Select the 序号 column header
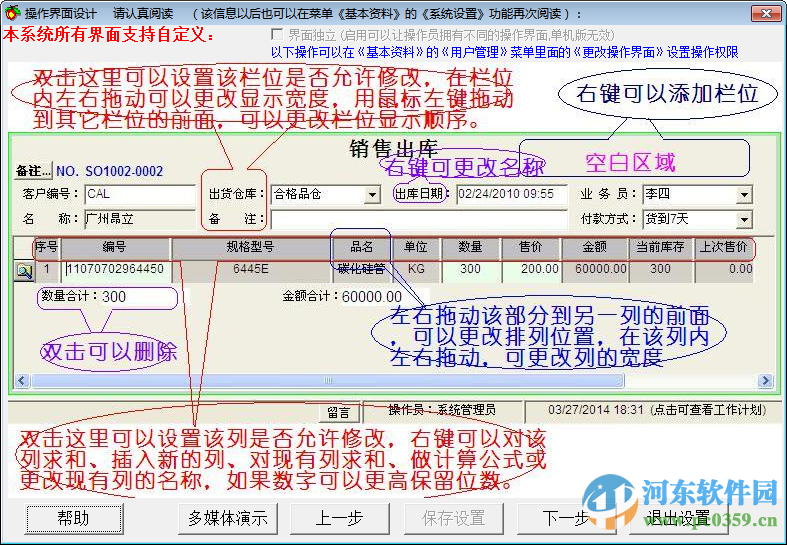 click(47, 247)
